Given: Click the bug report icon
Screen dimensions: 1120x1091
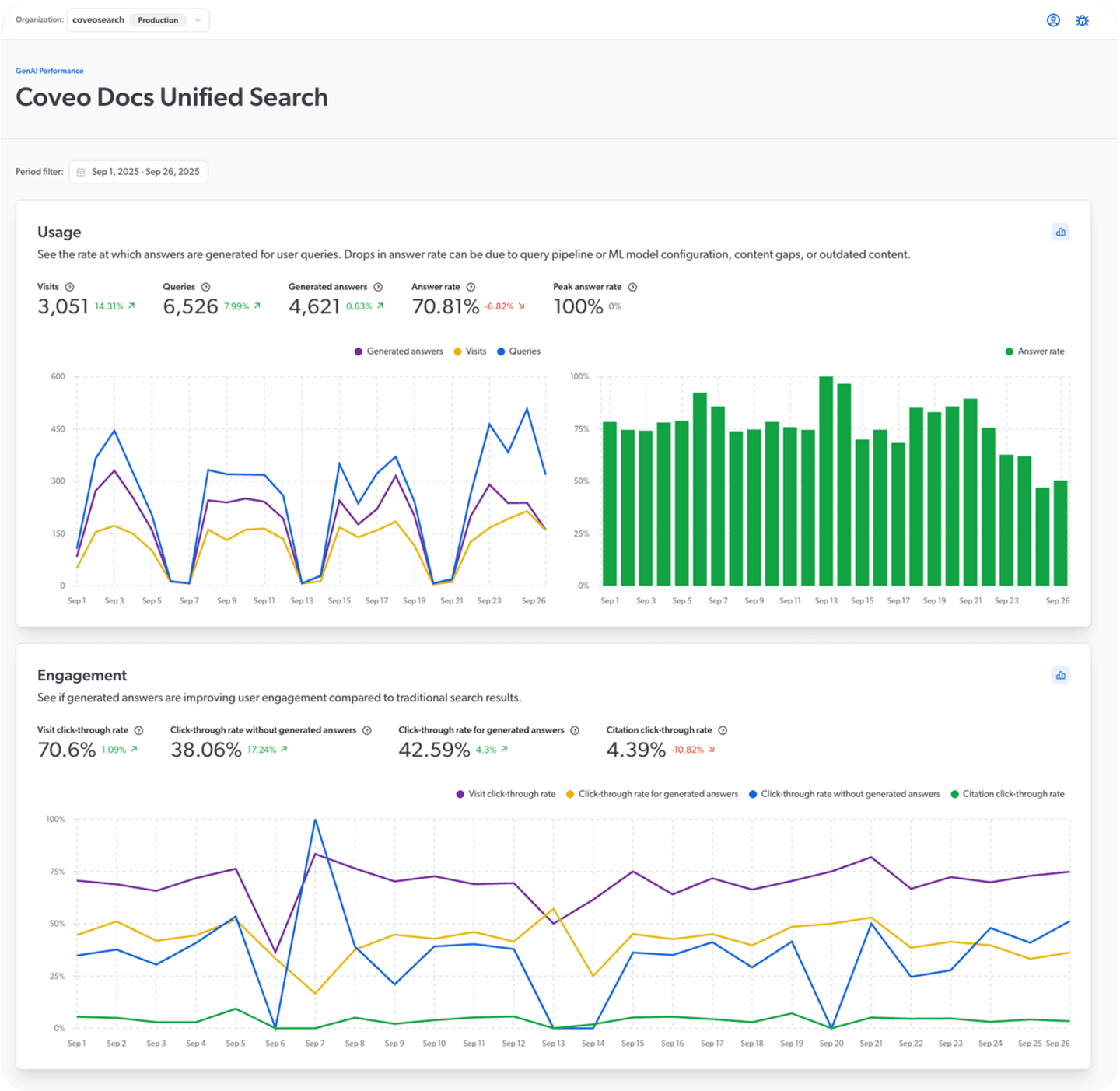Looking at the screenshot, I should [1082, 20].
